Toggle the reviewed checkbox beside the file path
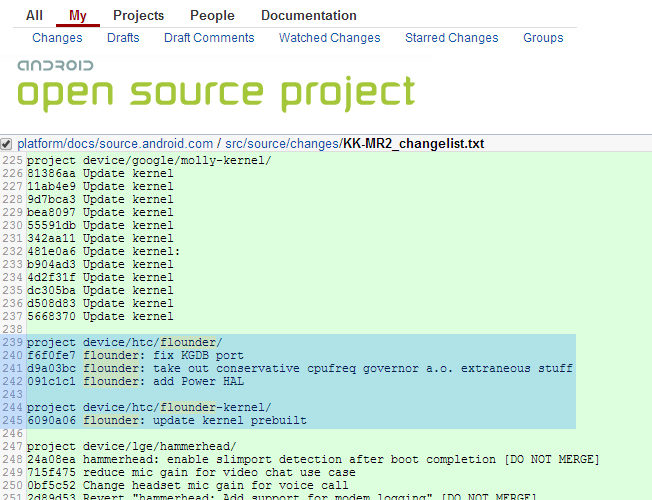 click(6, 144)
